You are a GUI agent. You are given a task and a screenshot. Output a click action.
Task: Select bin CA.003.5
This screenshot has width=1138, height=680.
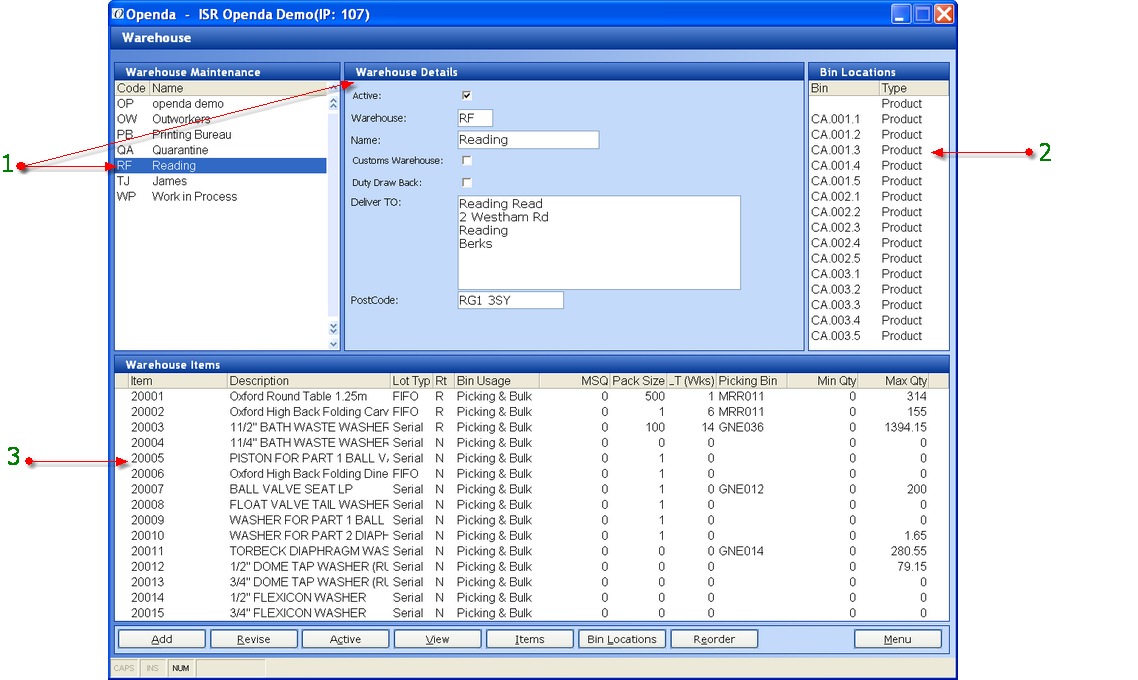tap(878, 336)
